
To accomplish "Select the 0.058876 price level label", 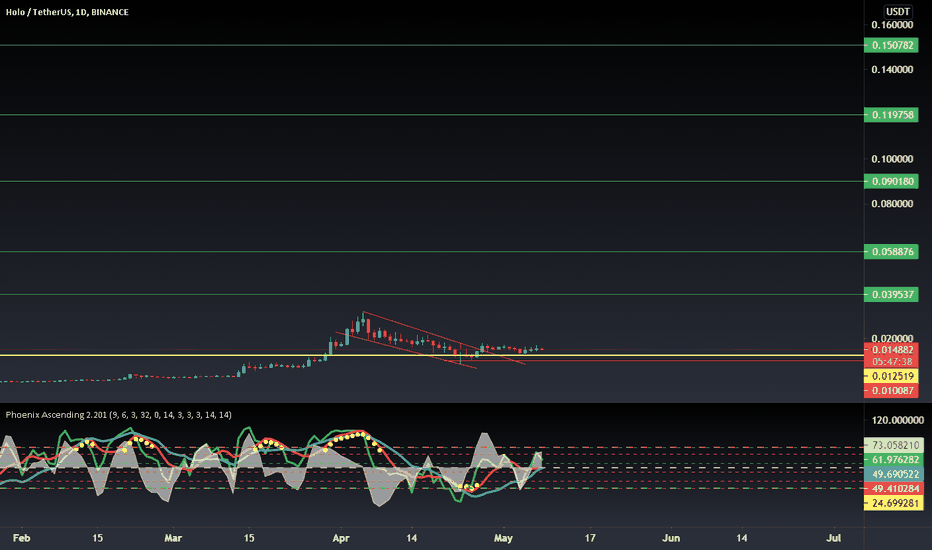I will click(x=891, y=252).
